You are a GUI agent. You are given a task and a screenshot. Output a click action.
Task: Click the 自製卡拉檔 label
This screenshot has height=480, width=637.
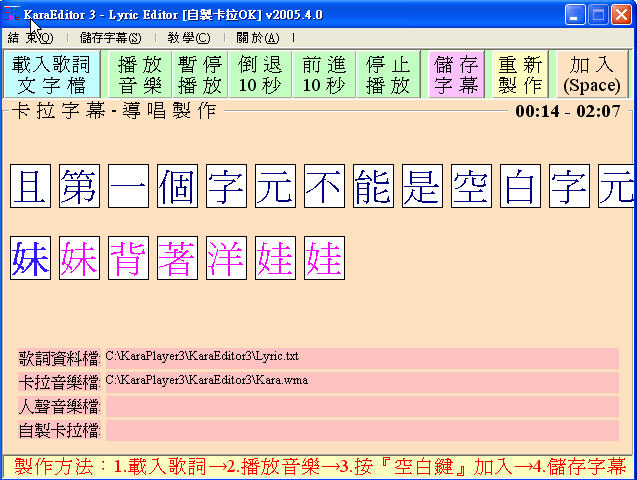tap(59, 430)
